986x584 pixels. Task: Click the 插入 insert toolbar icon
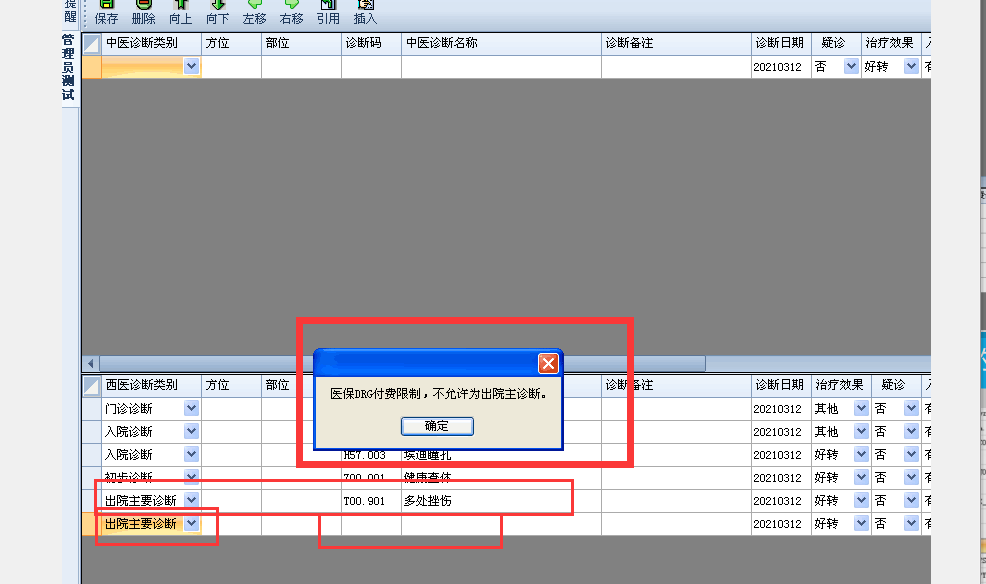pyautogui.click(x=365, y=12)
